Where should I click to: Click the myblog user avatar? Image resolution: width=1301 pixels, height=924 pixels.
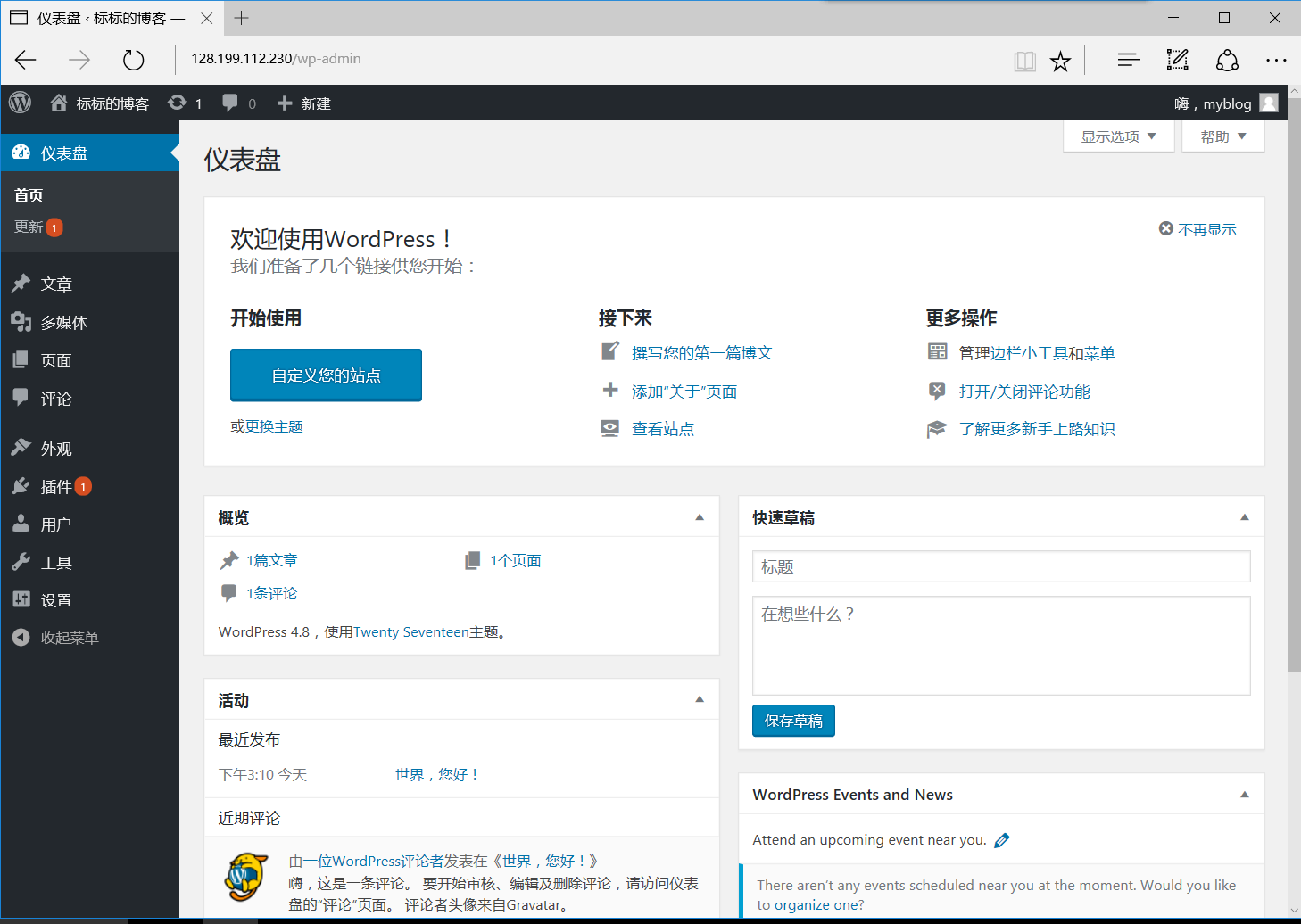pyautogui.click(x=1269, y=103)
